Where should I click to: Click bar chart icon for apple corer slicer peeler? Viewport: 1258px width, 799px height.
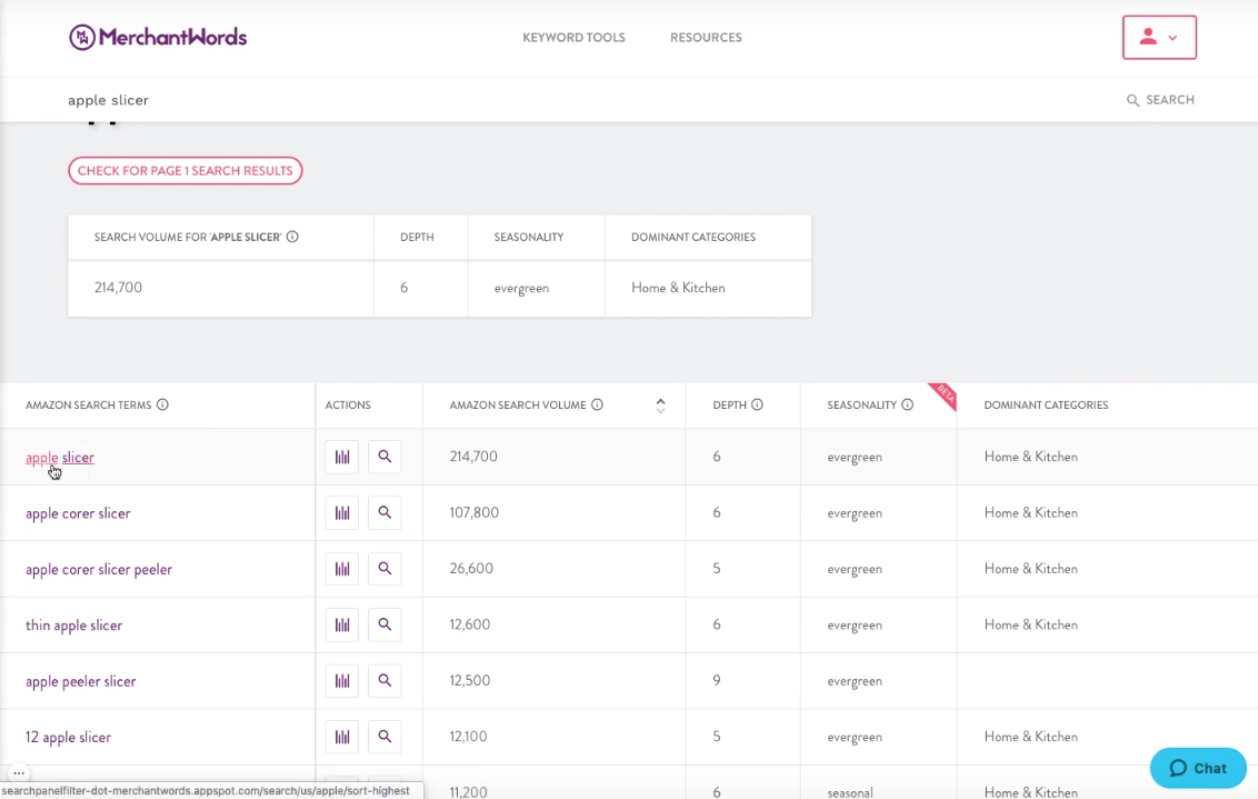[342, 569]
